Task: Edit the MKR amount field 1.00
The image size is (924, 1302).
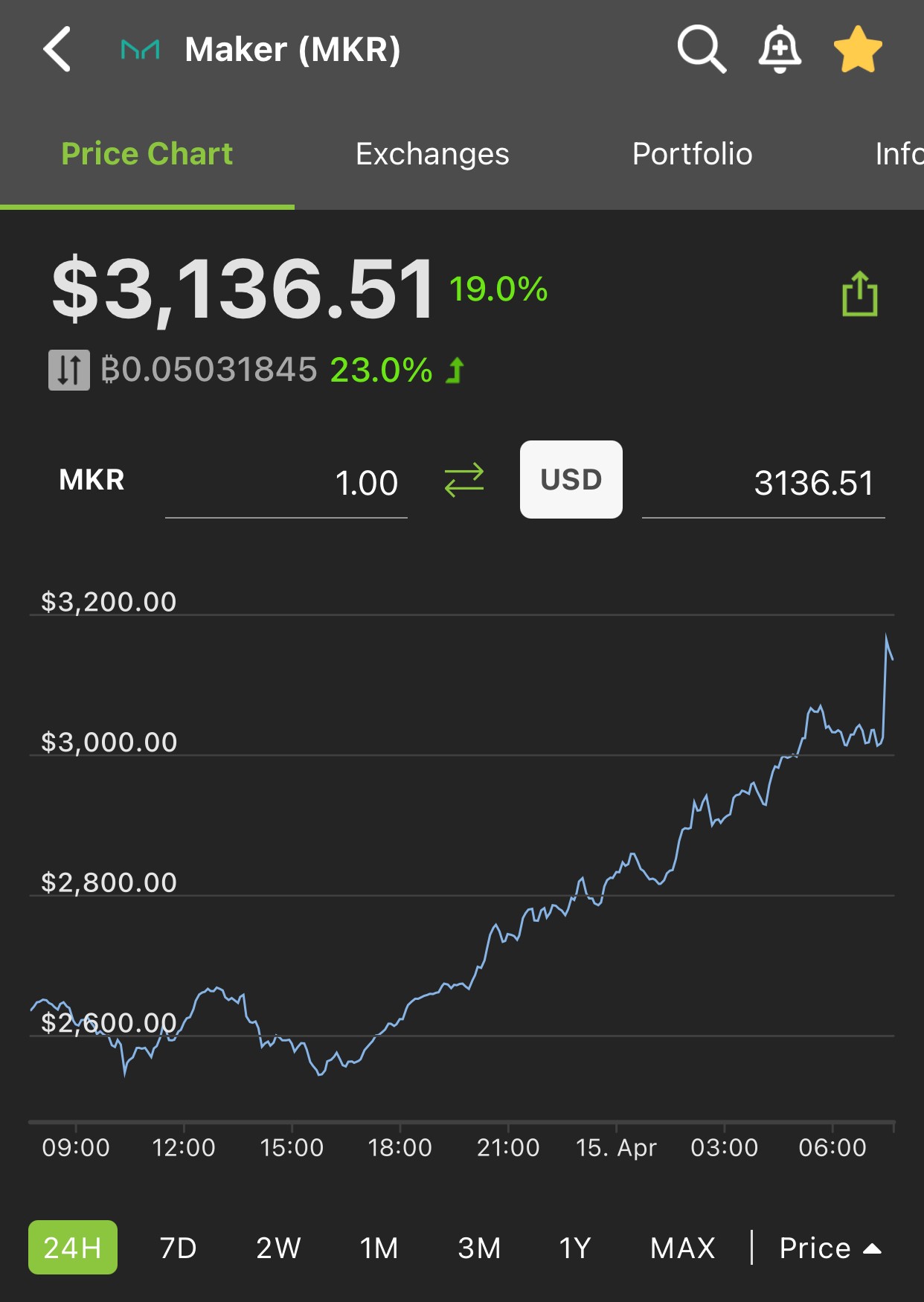Action: click(286, 484)
